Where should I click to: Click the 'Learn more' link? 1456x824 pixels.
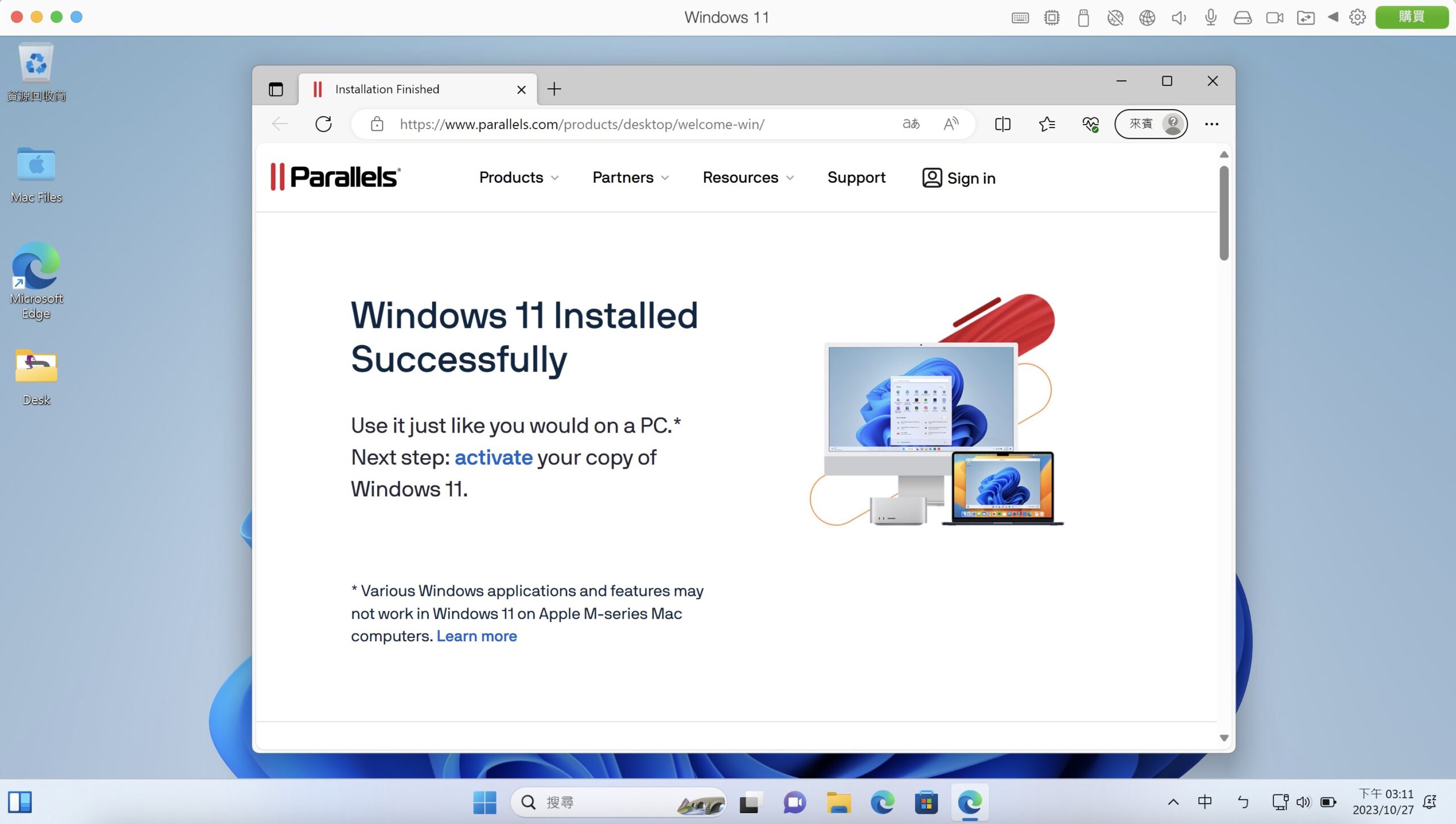point(477,636)
